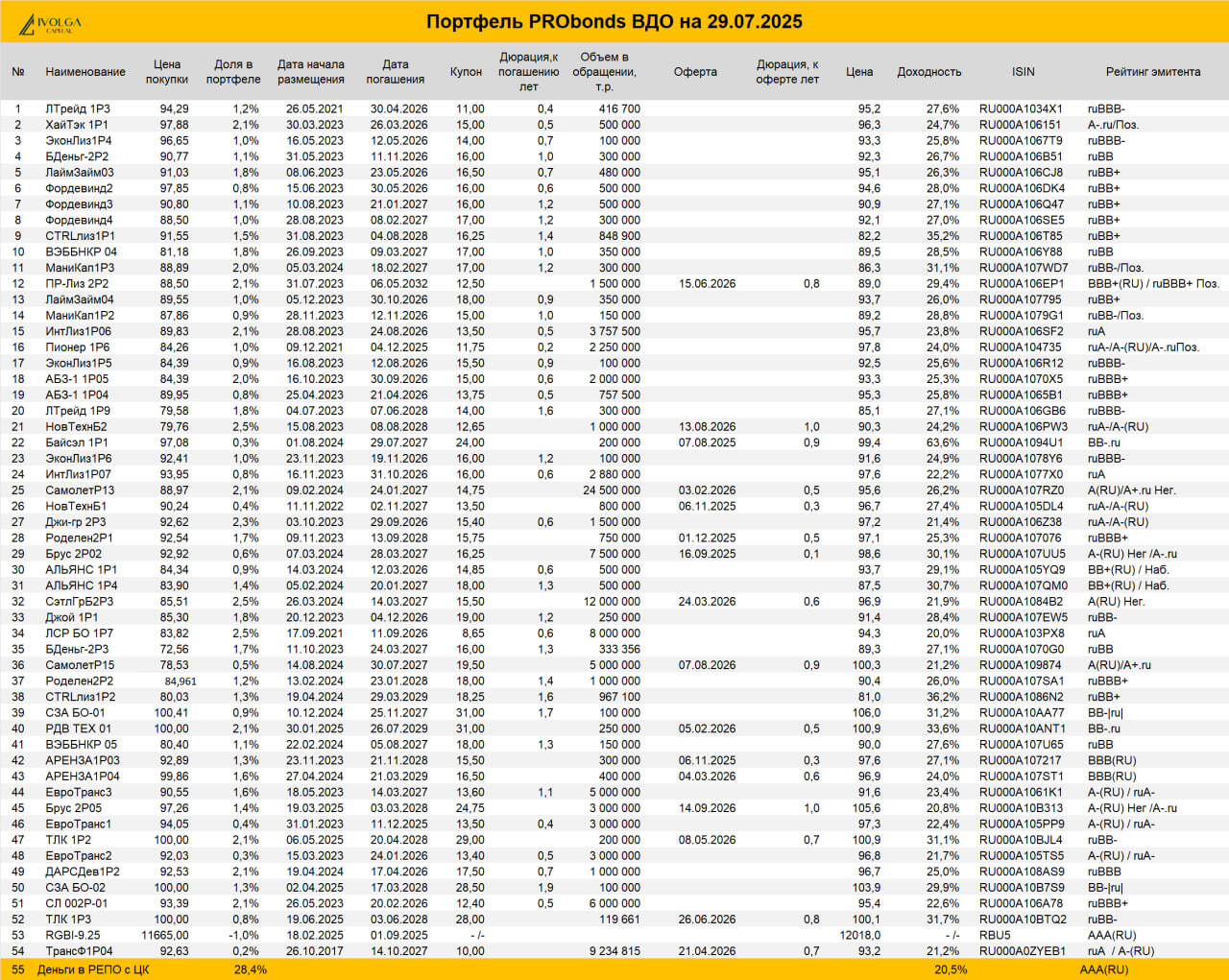Click the bond name 'ВЭББНКР 04'
This screenshot has width=1229, height=980.
(81, 252)
